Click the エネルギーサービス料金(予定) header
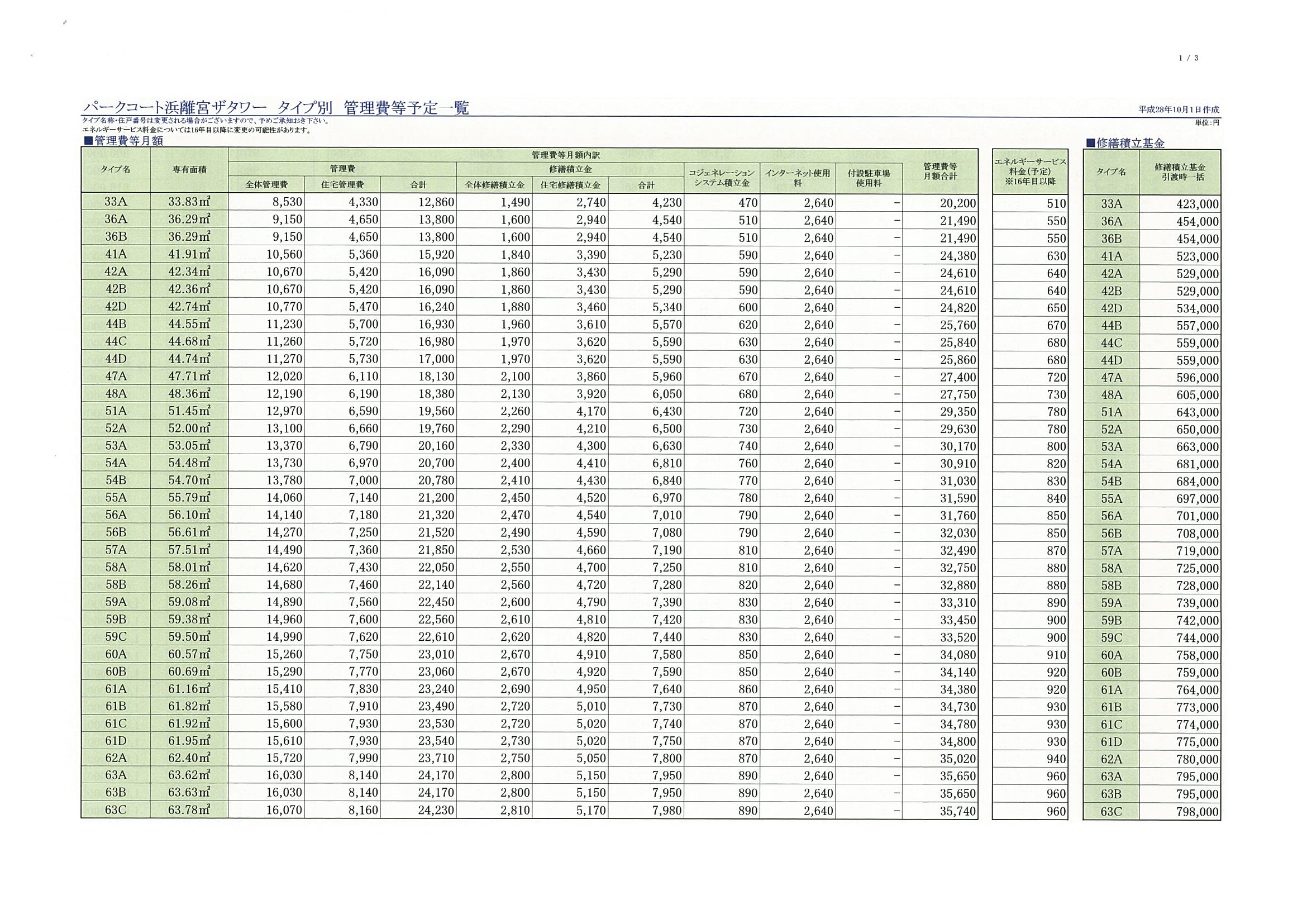1307x924 pixels. (1030, 171)
